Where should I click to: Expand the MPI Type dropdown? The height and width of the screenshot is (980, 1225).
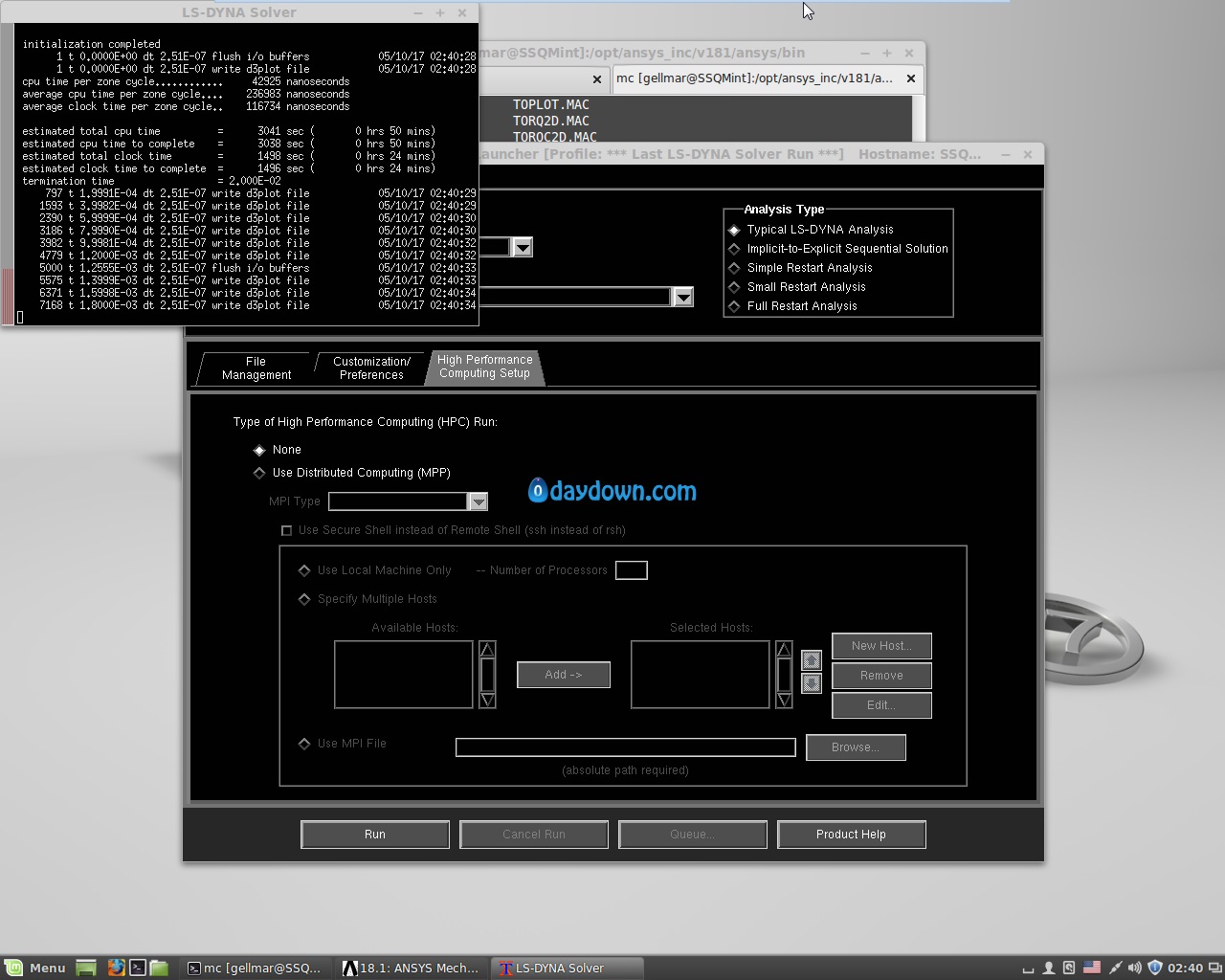478,501
